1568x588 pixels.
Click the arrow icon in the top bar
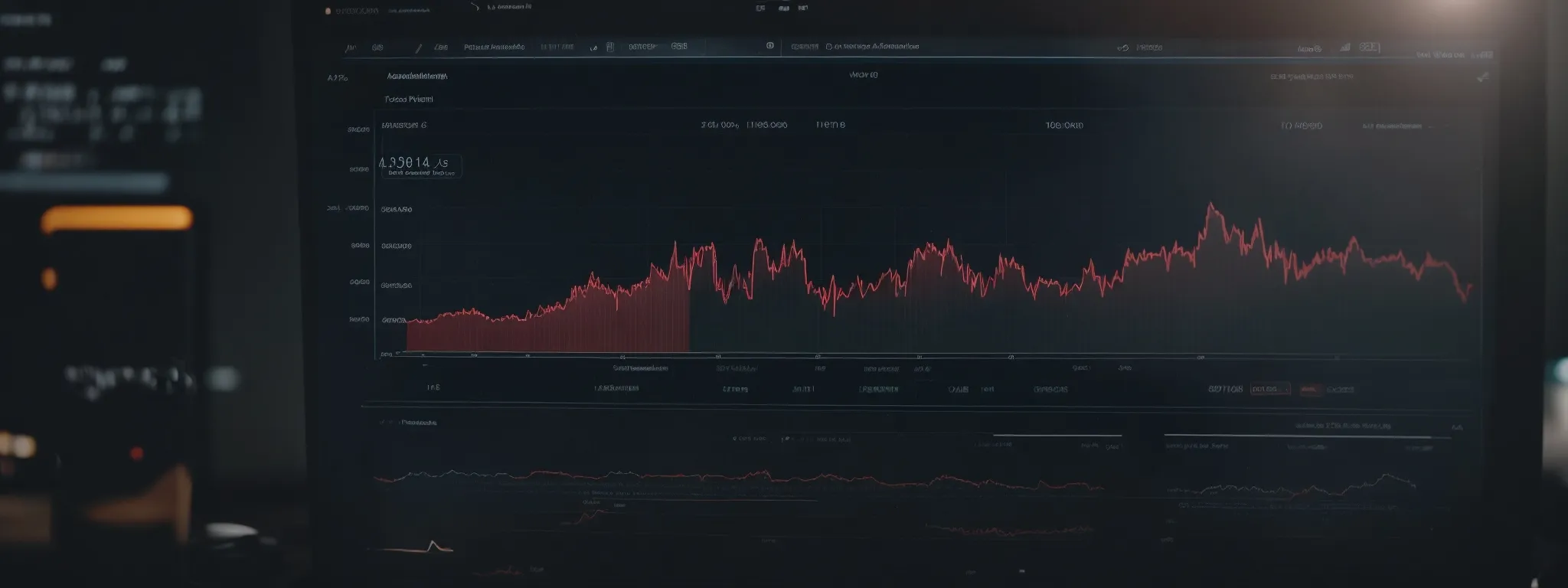click(x=474, y=7)
